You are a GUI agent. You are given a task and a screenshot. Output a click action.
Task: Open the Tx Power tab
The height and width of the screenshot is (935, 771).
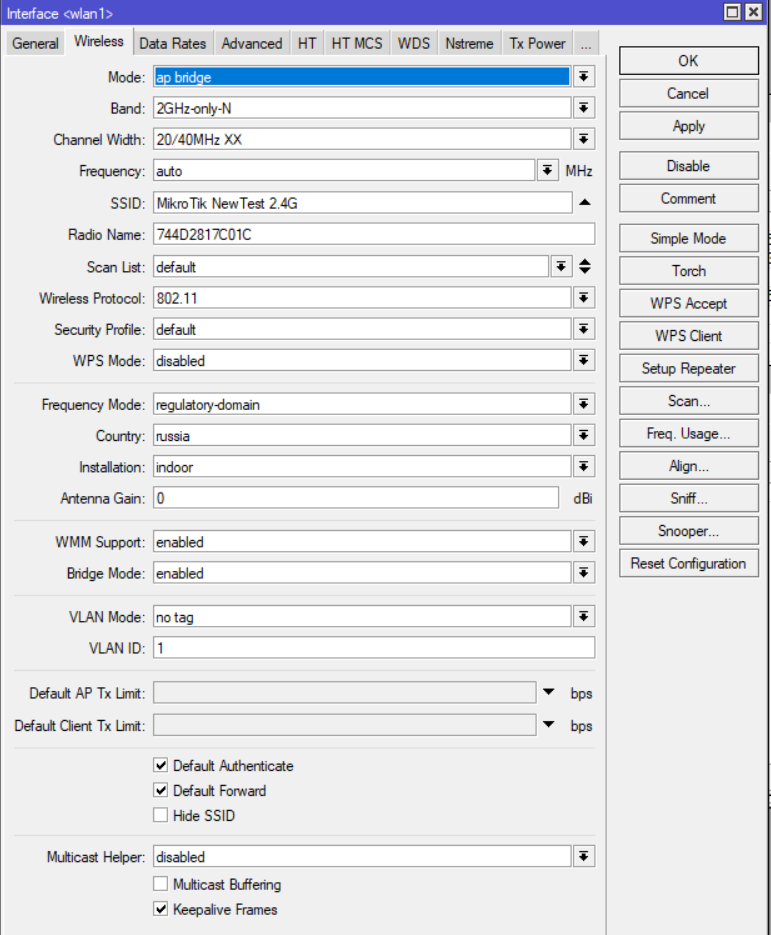click(x=537, y=44)
